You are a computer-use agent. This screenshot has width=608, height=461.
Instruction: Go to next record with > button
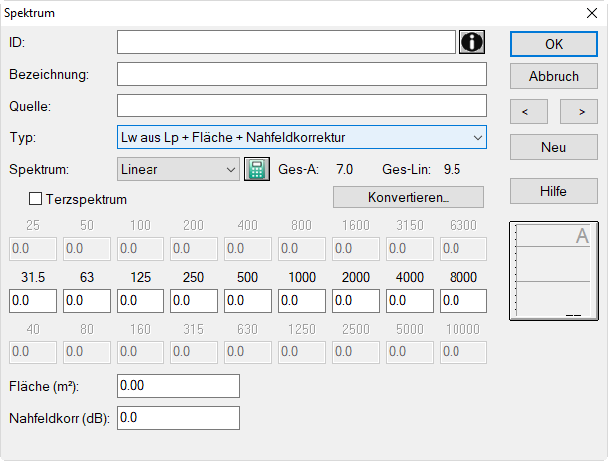click(x=579, y=112)
